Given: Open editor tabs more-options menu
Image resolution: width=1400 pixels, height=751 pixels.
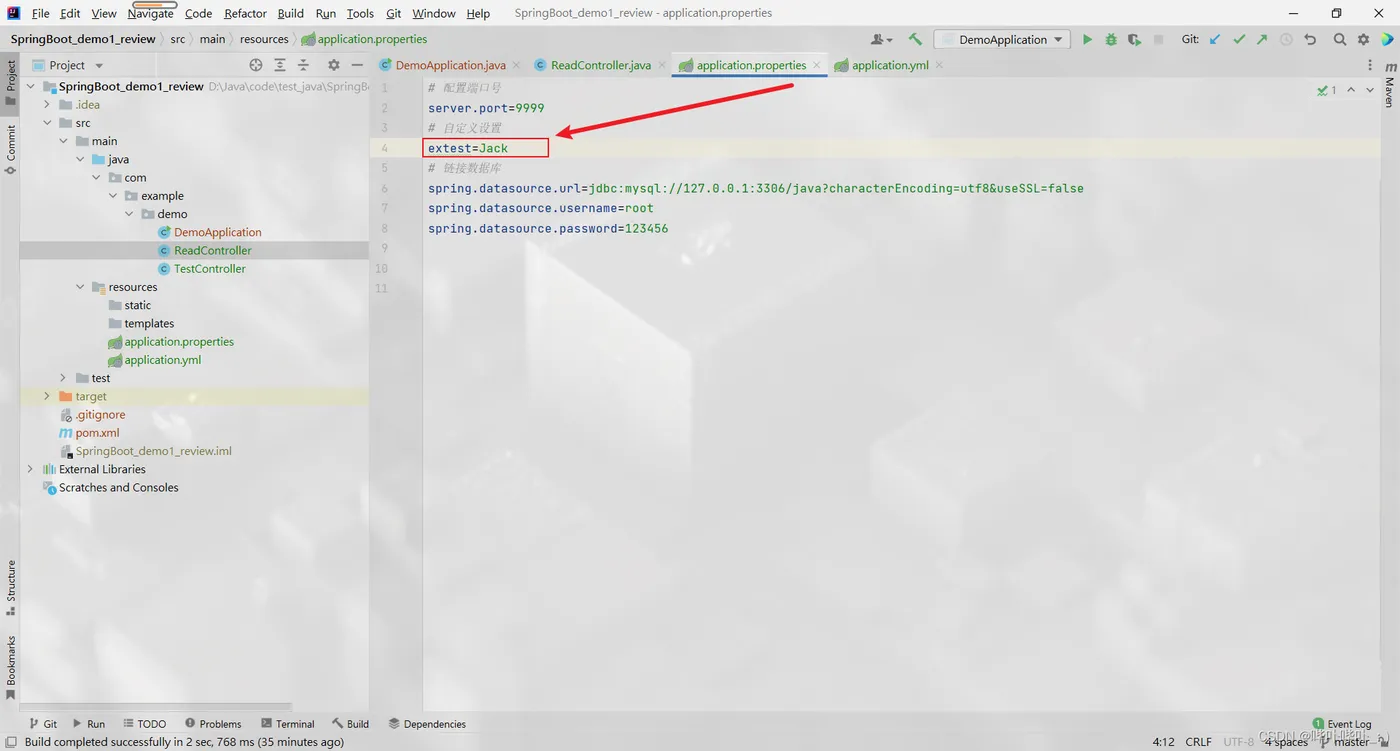Looking at the screenshot, I should click(x=1370, y=65).
